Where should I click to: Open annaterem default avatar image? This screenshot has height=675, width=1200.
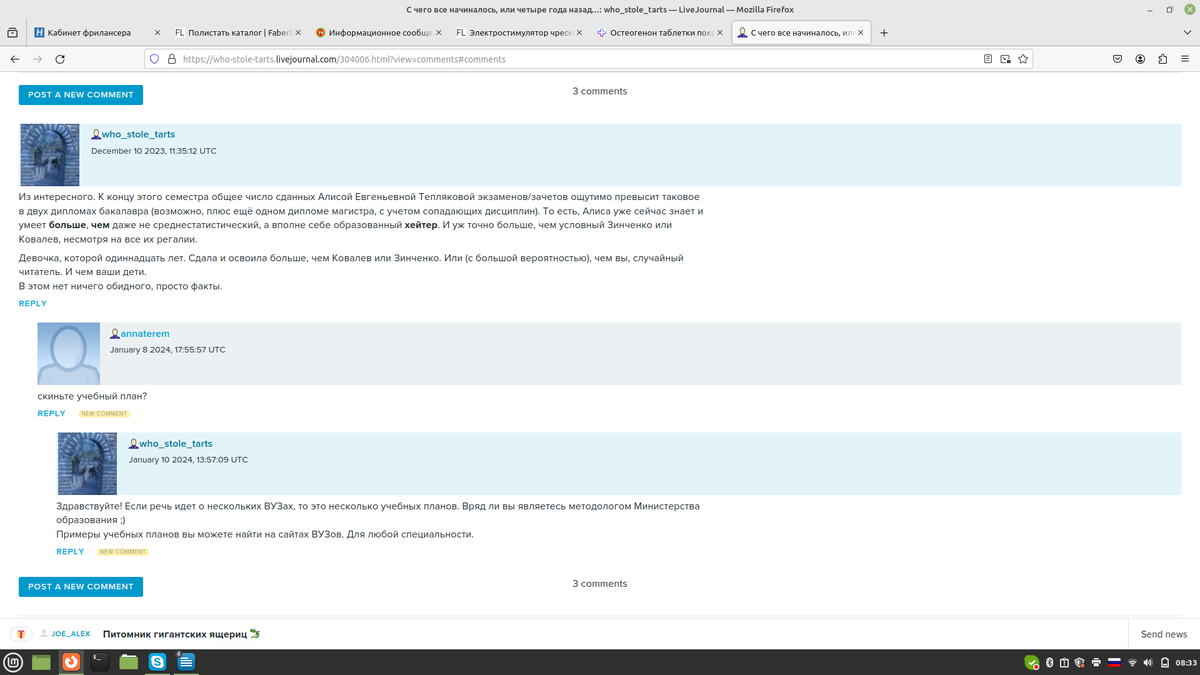point(69,354)
